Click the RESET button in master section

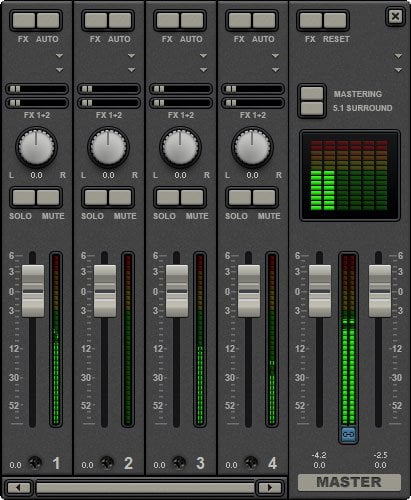click(x=335, y=21)
